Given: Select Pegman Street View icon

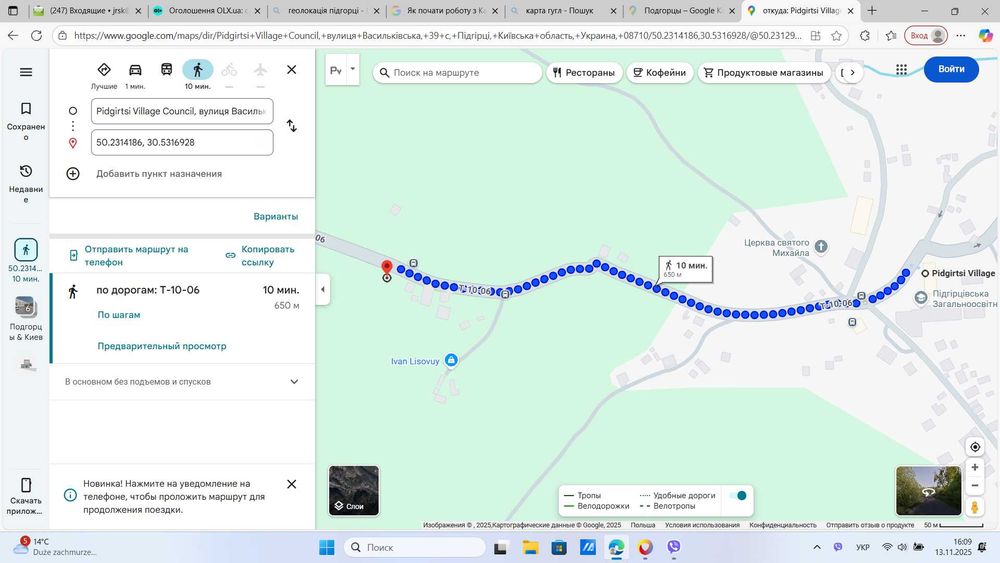Looking at the screenshot, I should pyautogui.click(x=974, y=508).
